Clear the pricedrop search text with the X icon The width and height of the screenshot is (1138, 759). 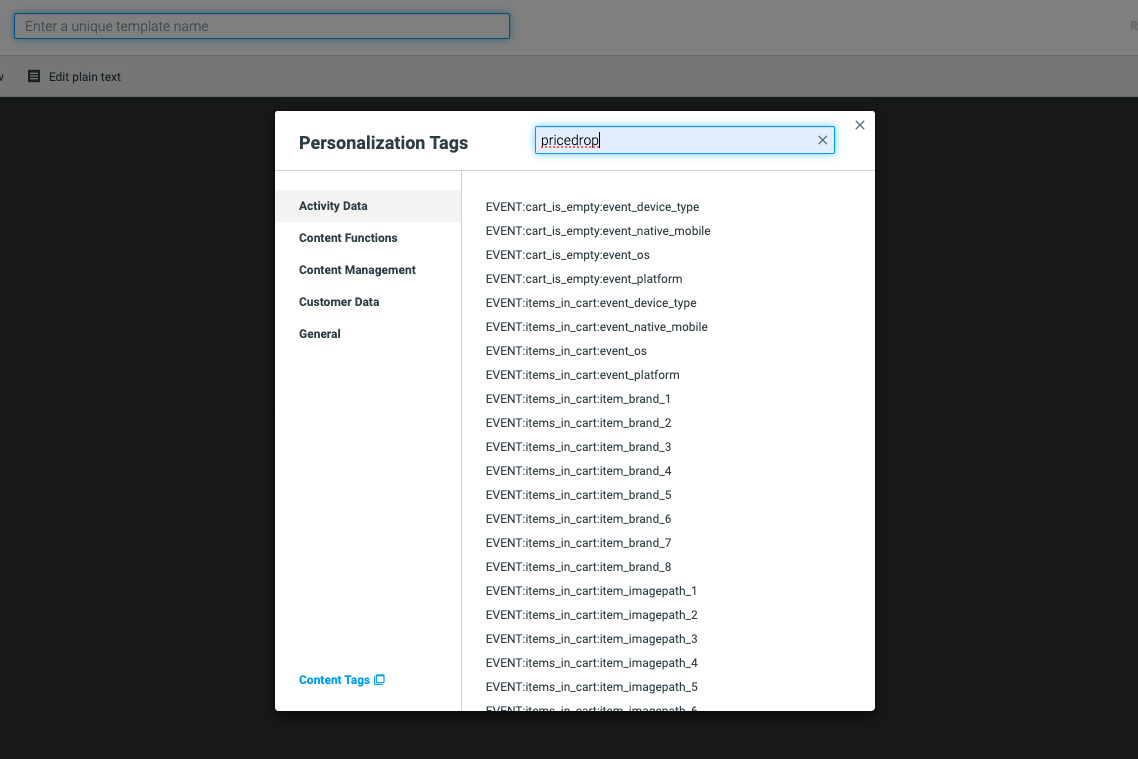822,140
